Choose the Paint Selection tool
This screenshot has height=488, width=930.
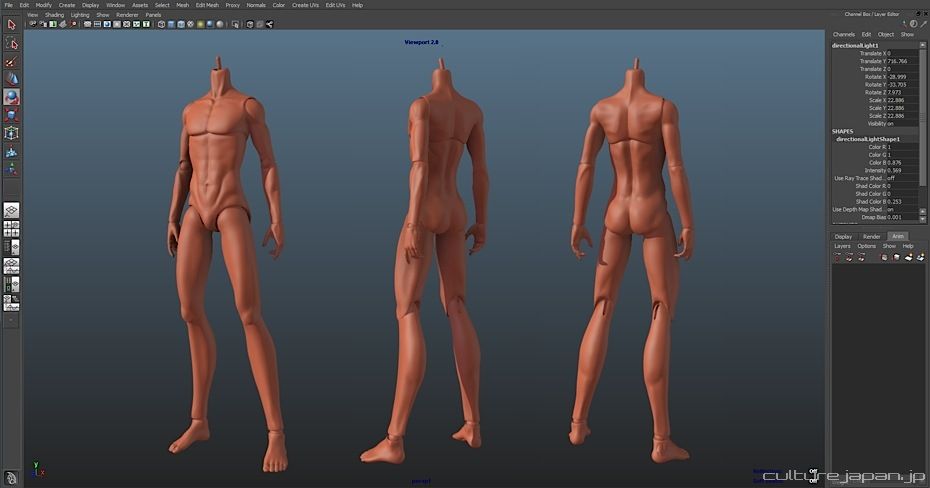pos(11,61)
